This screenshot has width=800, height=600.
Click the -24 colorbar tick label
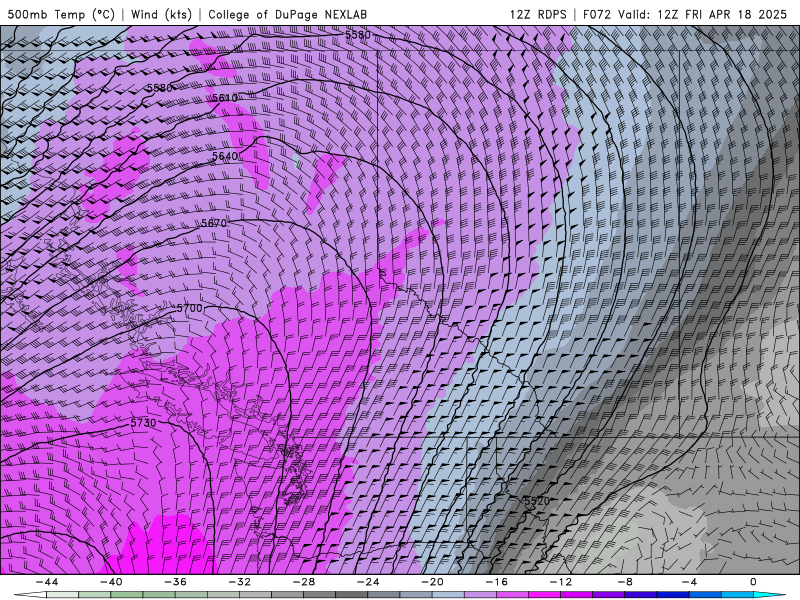pos(368,582)
